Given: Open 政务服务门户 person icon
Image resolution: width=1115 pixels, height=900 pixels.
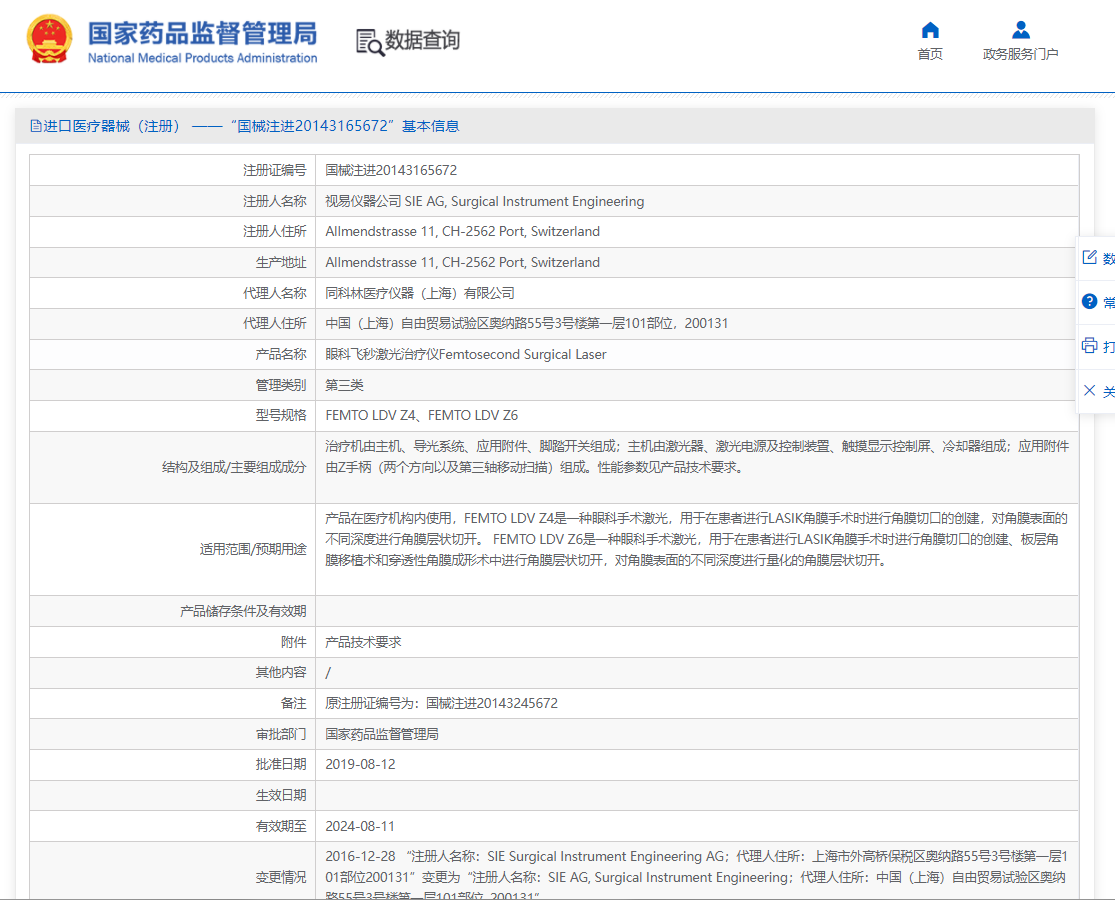Looking at the screenshot, I should point(1020,30).
